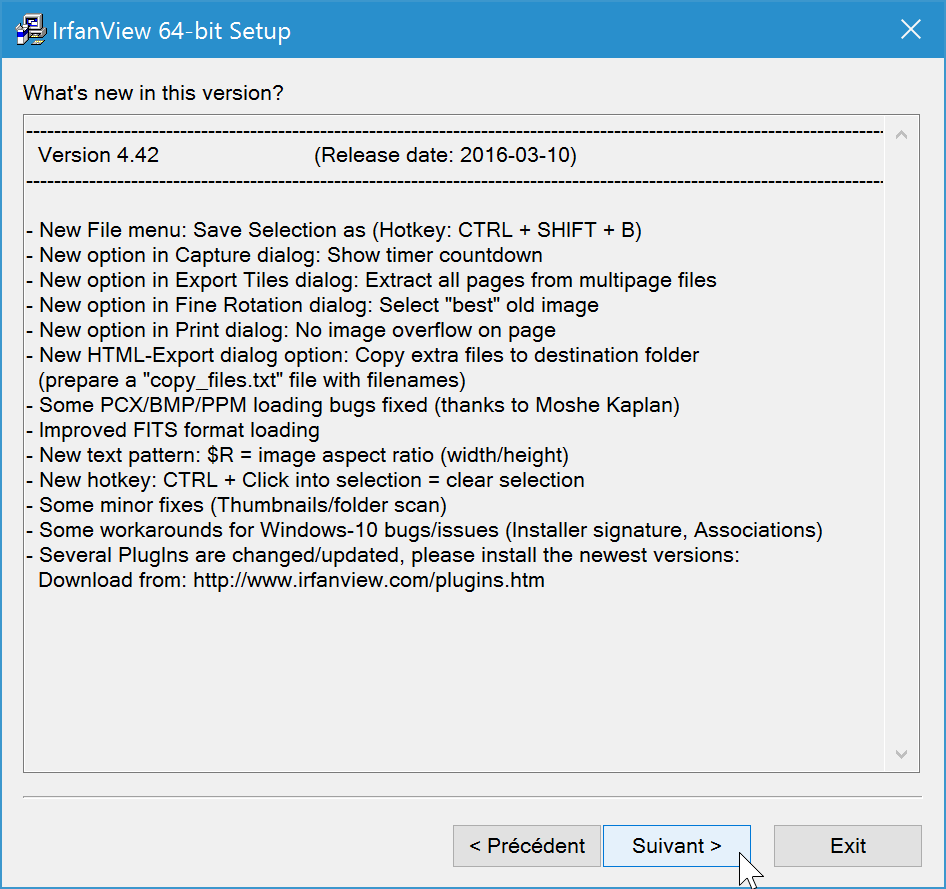Click the 'Export Tiles dialog' changelog line
Screen dimensions: 946x889
coord(372,280)
